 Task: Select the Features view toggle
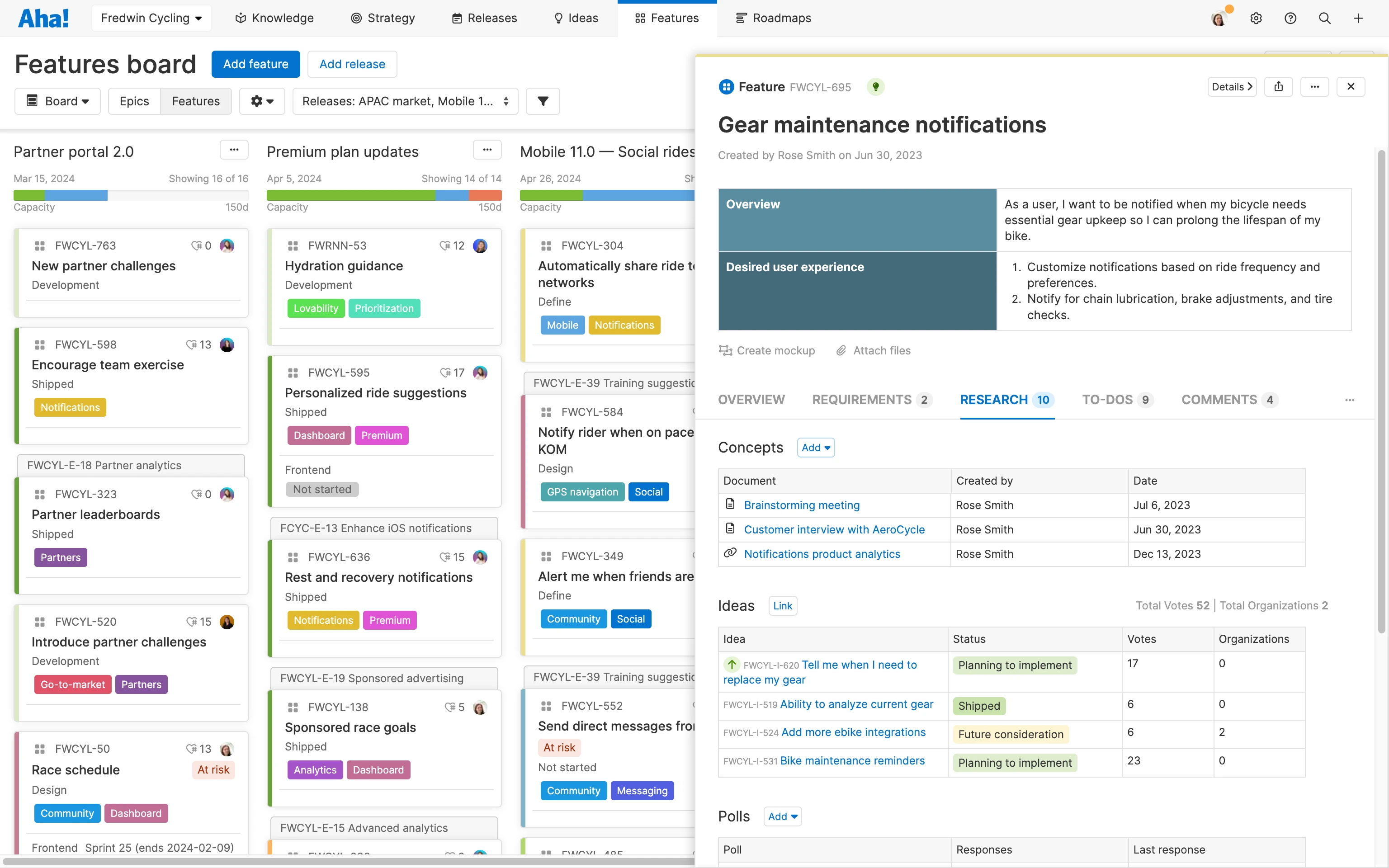coord(196,101)
